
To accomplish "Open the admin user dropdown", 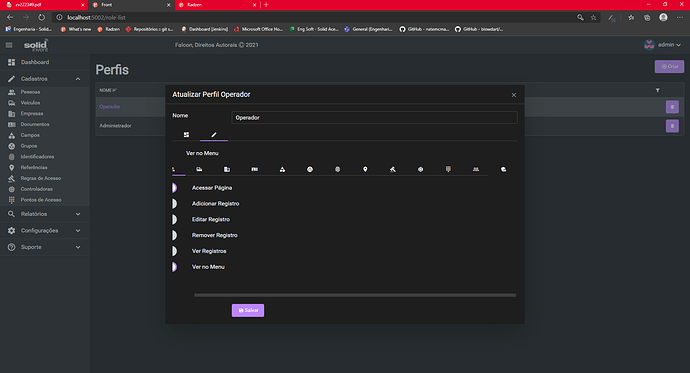I will tap(663, 45).
